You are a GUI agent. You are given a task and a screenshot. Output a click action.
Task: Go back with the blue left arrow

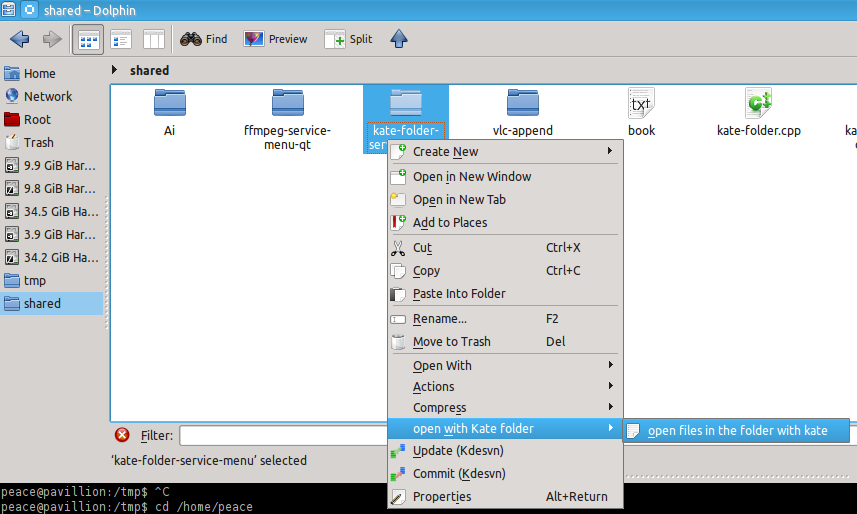pos(20,39)
